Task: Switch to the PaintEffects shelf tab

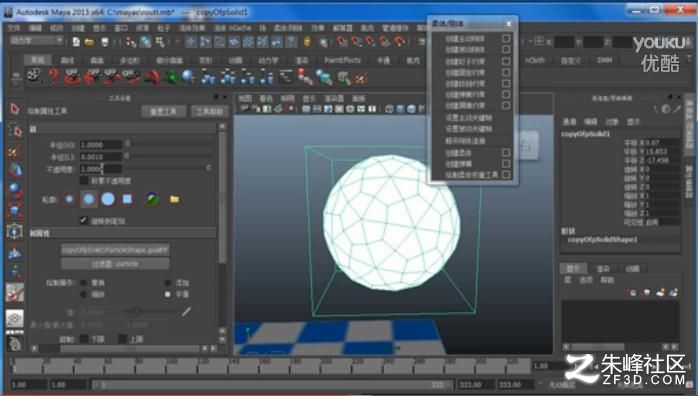Action: point(342,60)
